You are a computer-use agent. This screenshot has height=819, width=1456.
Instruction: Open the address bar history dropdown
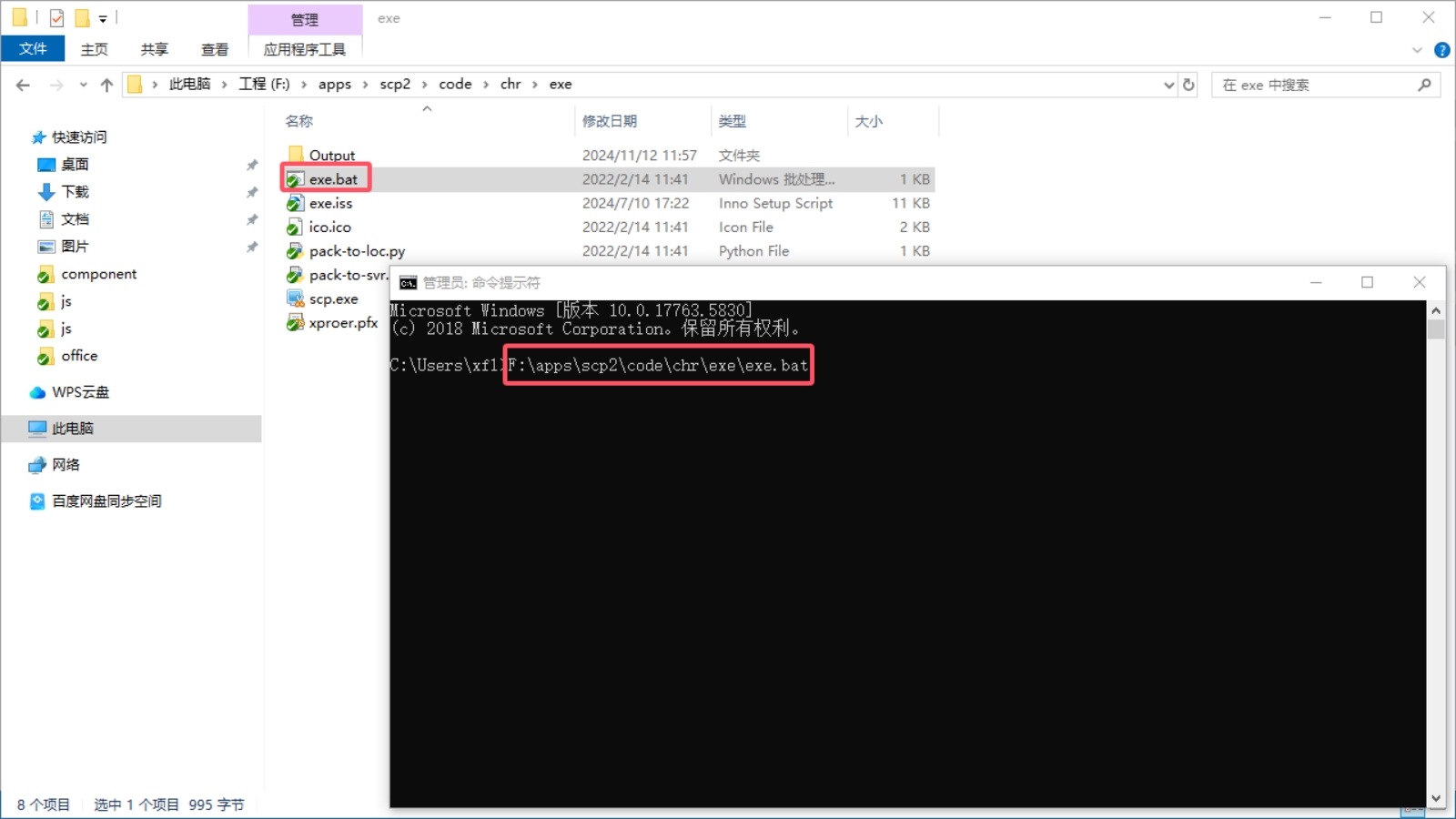pyautogui.click(x=1168, y=85)
